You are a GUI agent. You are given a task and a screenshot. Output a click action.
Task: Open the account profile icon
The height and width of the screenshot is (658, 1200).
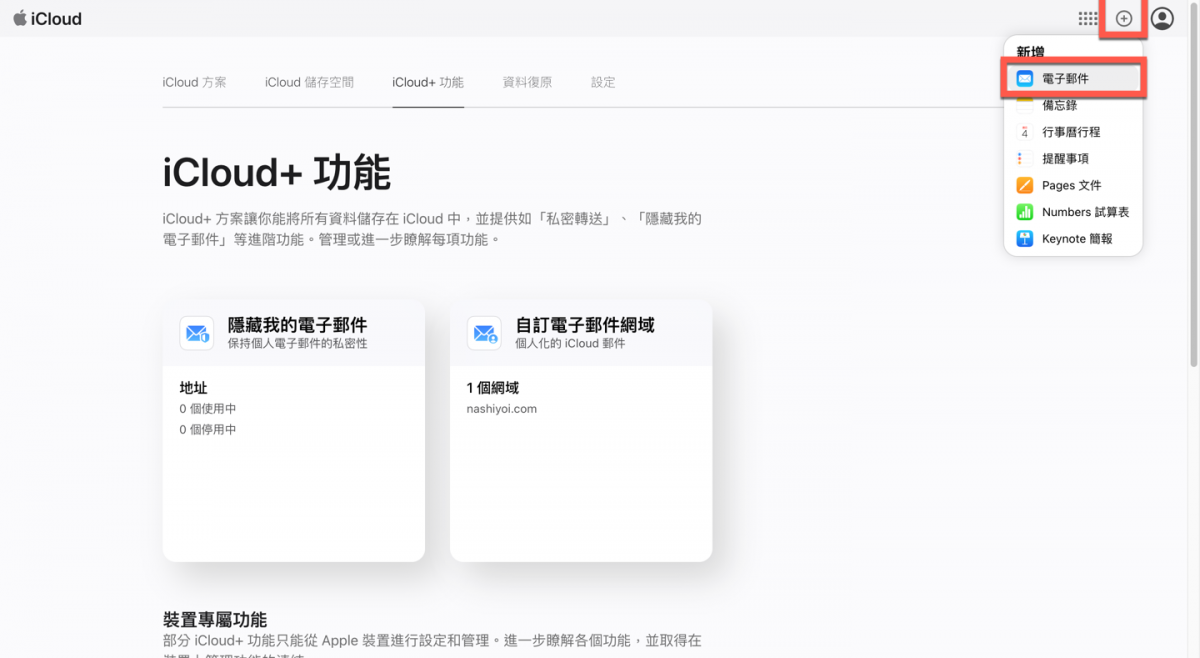tap(1162, 18)
